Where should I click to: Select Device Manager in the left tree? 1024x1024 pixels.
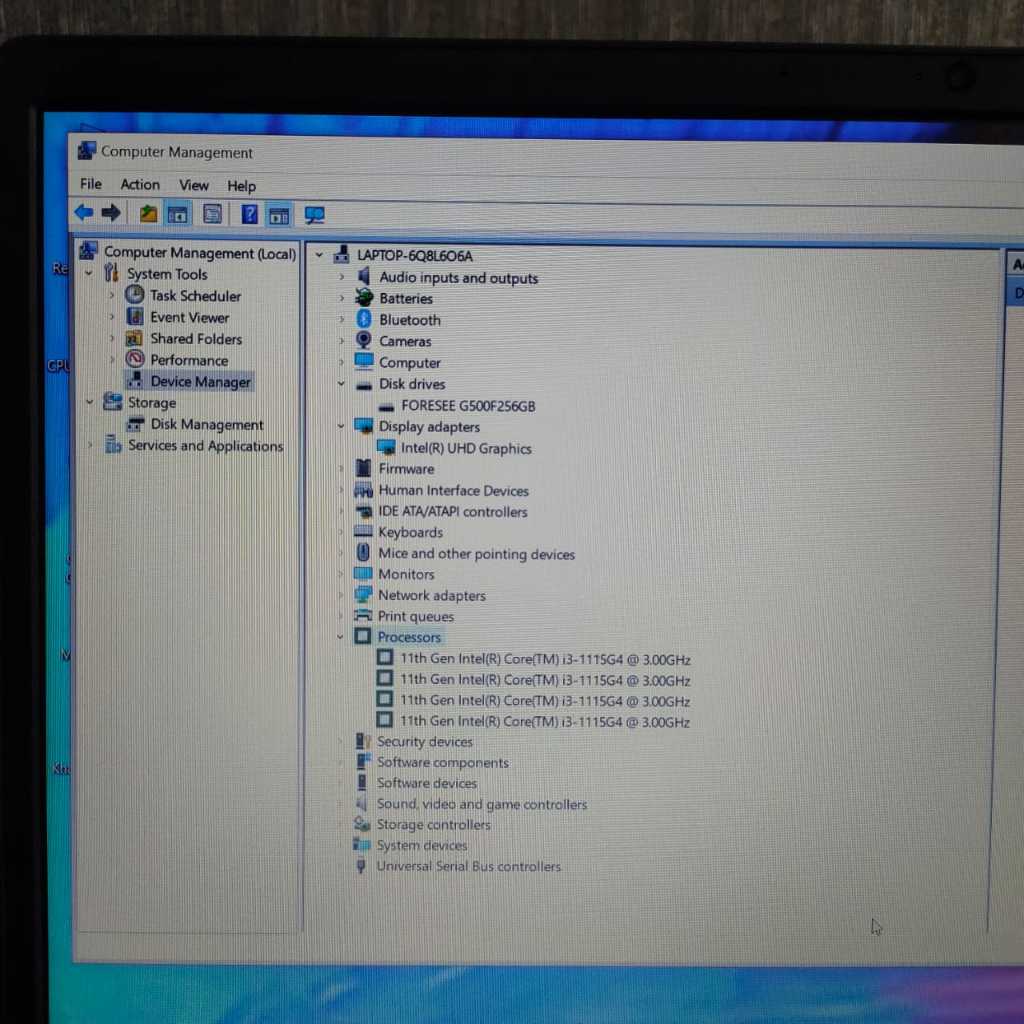(x=200, y=381)
